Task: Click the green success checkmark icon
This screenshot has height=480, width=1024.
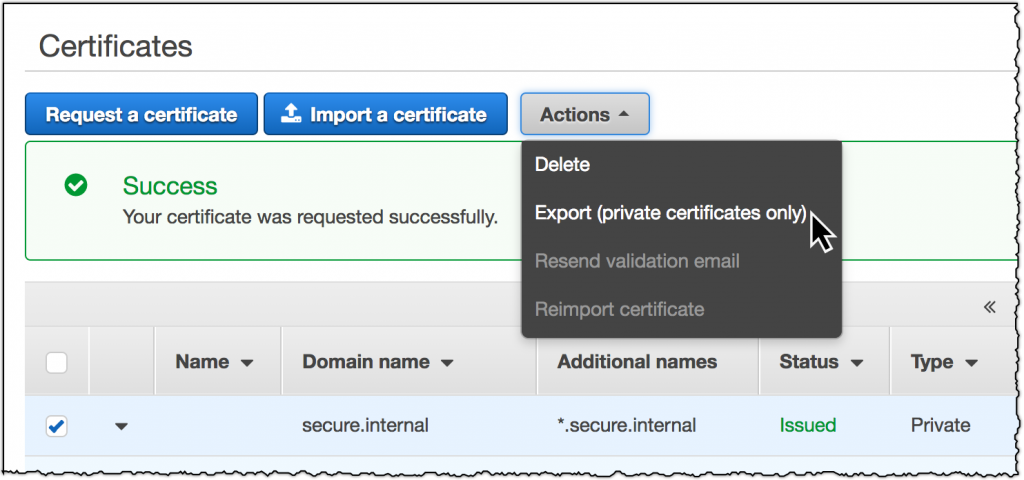Action: pyautogui.click(x=75, y=185)
